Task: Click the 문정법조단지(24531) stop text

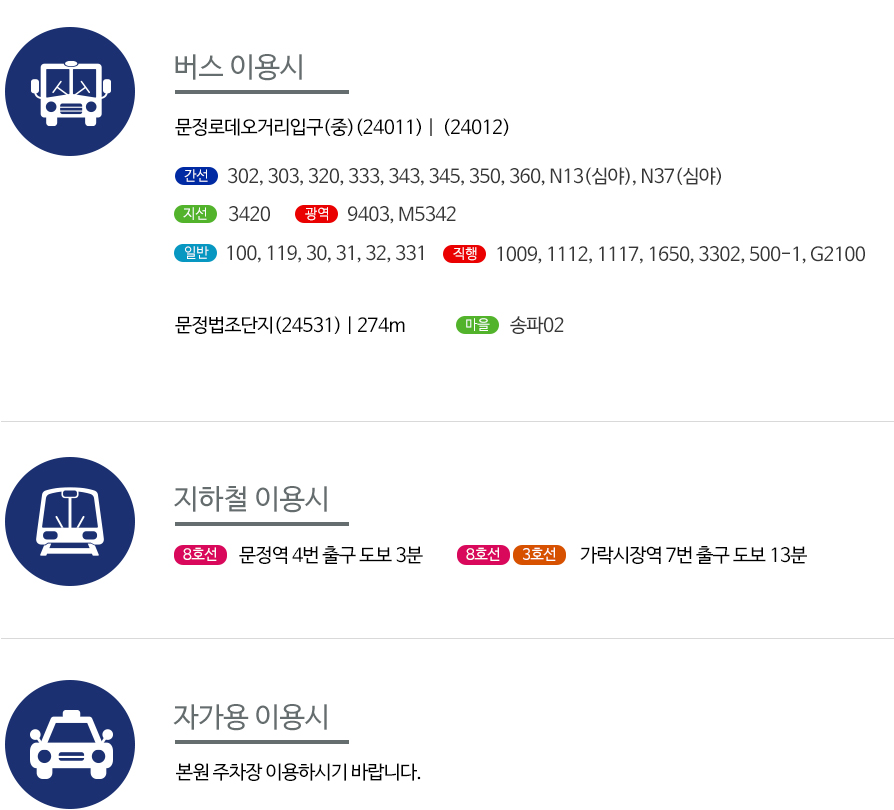Action: [257, 325]
